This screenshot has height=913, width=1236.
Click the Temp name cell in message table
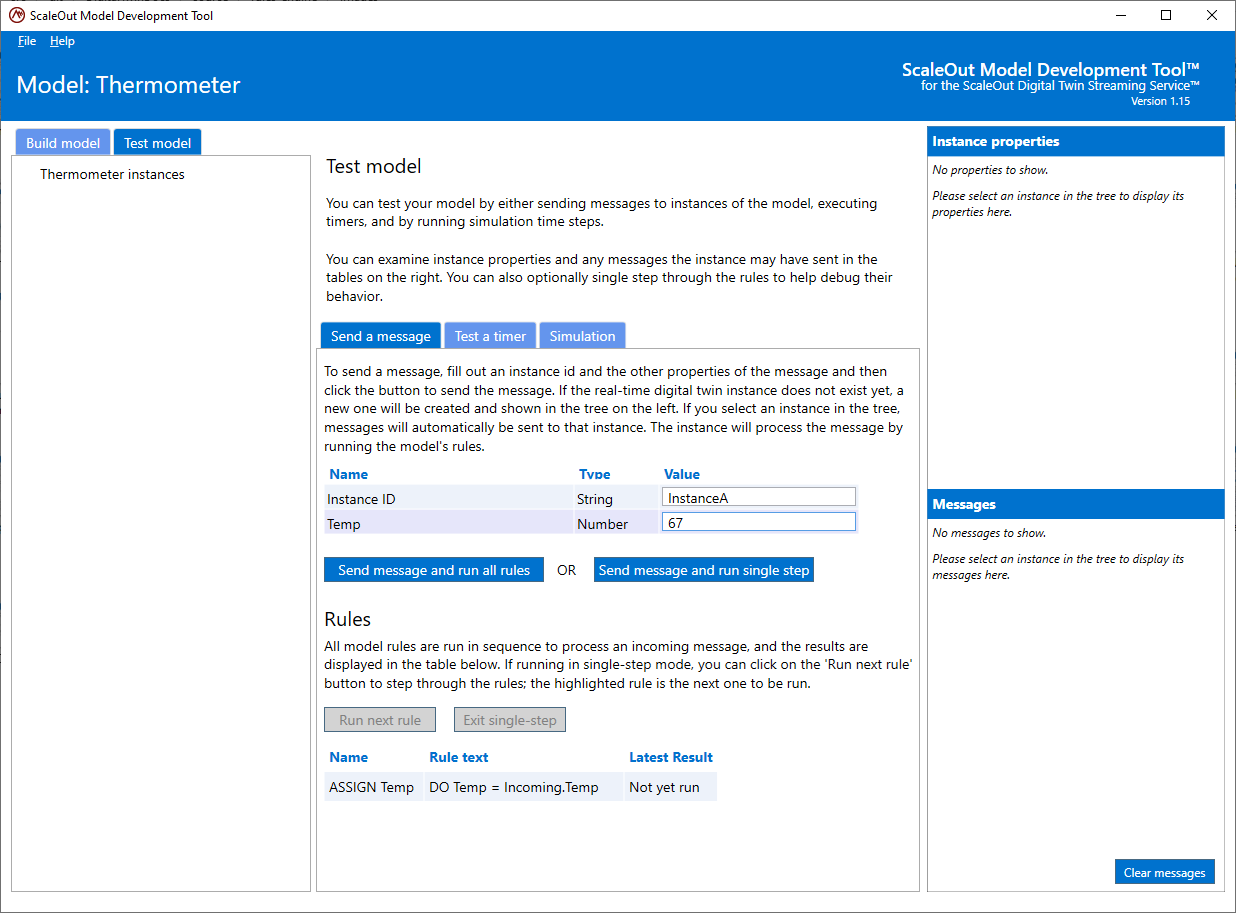point(448,523)
